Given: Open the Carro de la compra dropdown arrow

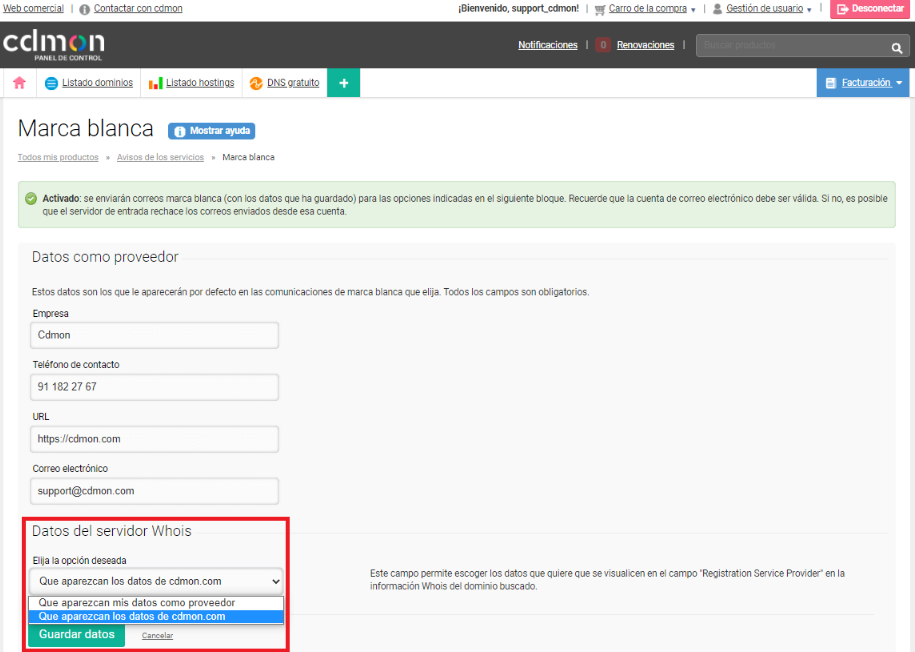Looking at the screenshot, I should (x=693, y=10).
